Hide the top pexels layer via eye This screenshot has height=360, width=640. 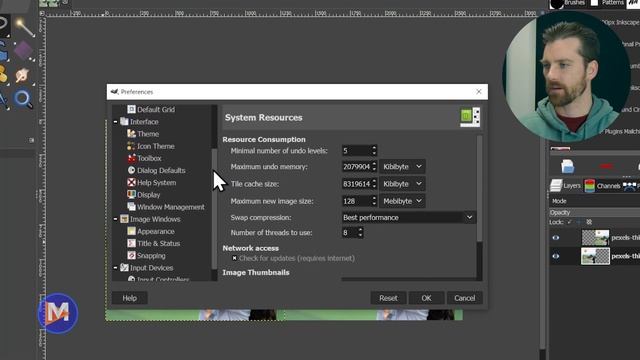point(556,238)
